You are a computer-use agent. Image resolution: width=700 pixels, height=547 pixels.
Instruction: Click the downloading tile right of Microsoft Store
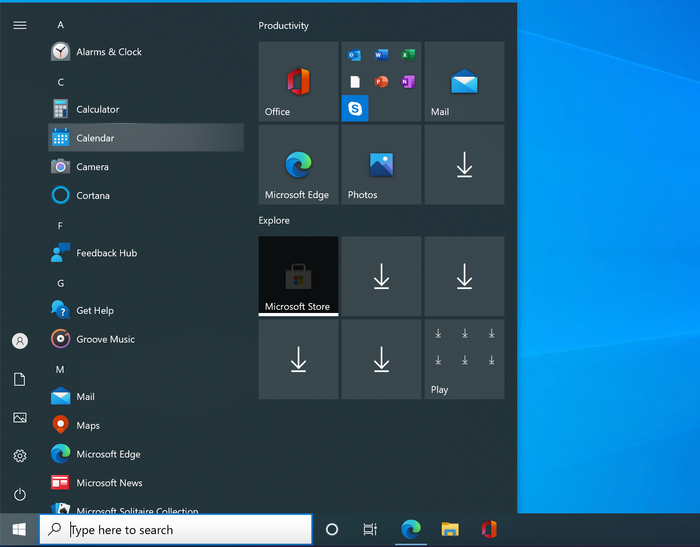[381, 276]
